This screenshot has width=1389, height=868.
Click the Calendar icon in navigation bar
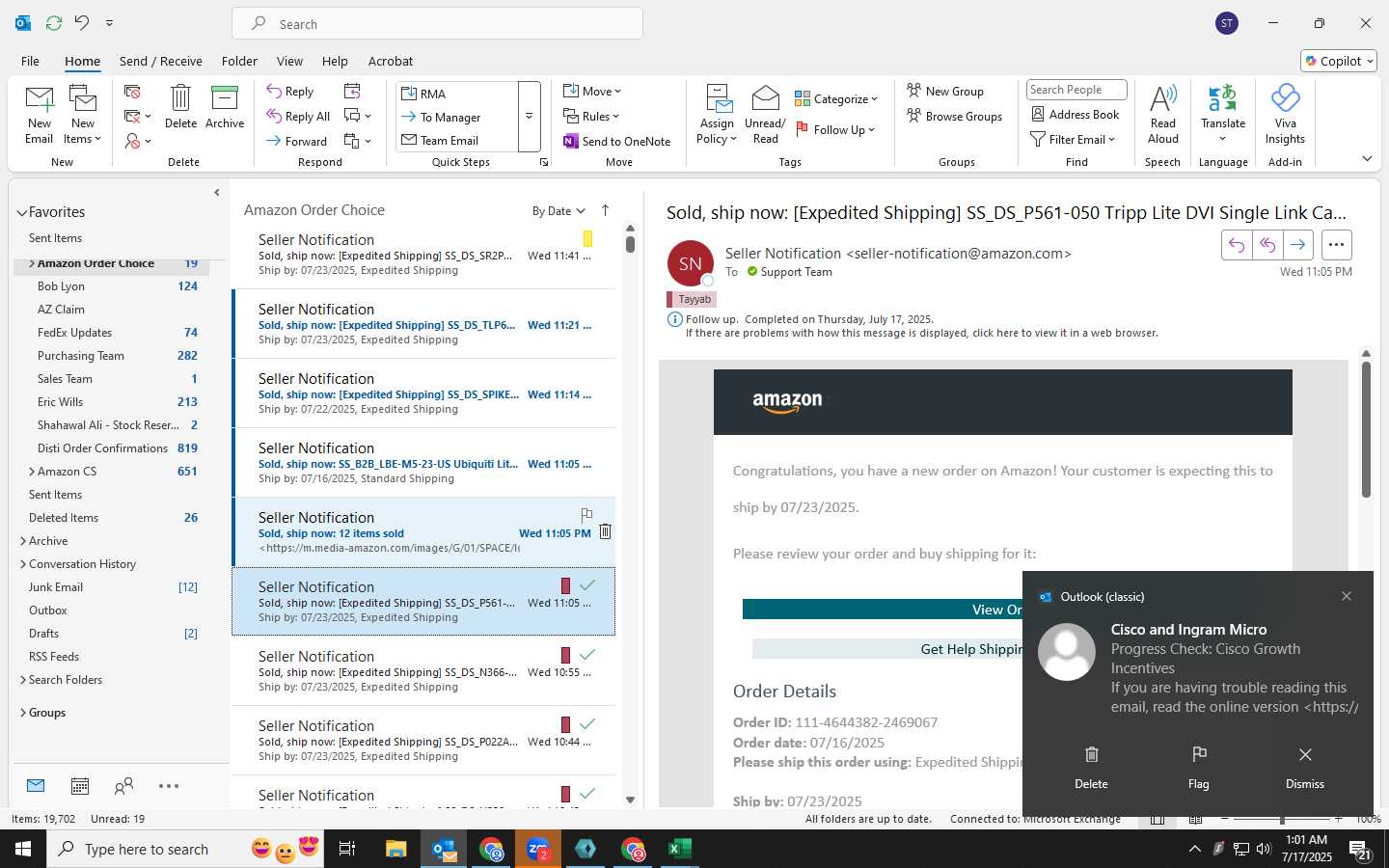80,786
